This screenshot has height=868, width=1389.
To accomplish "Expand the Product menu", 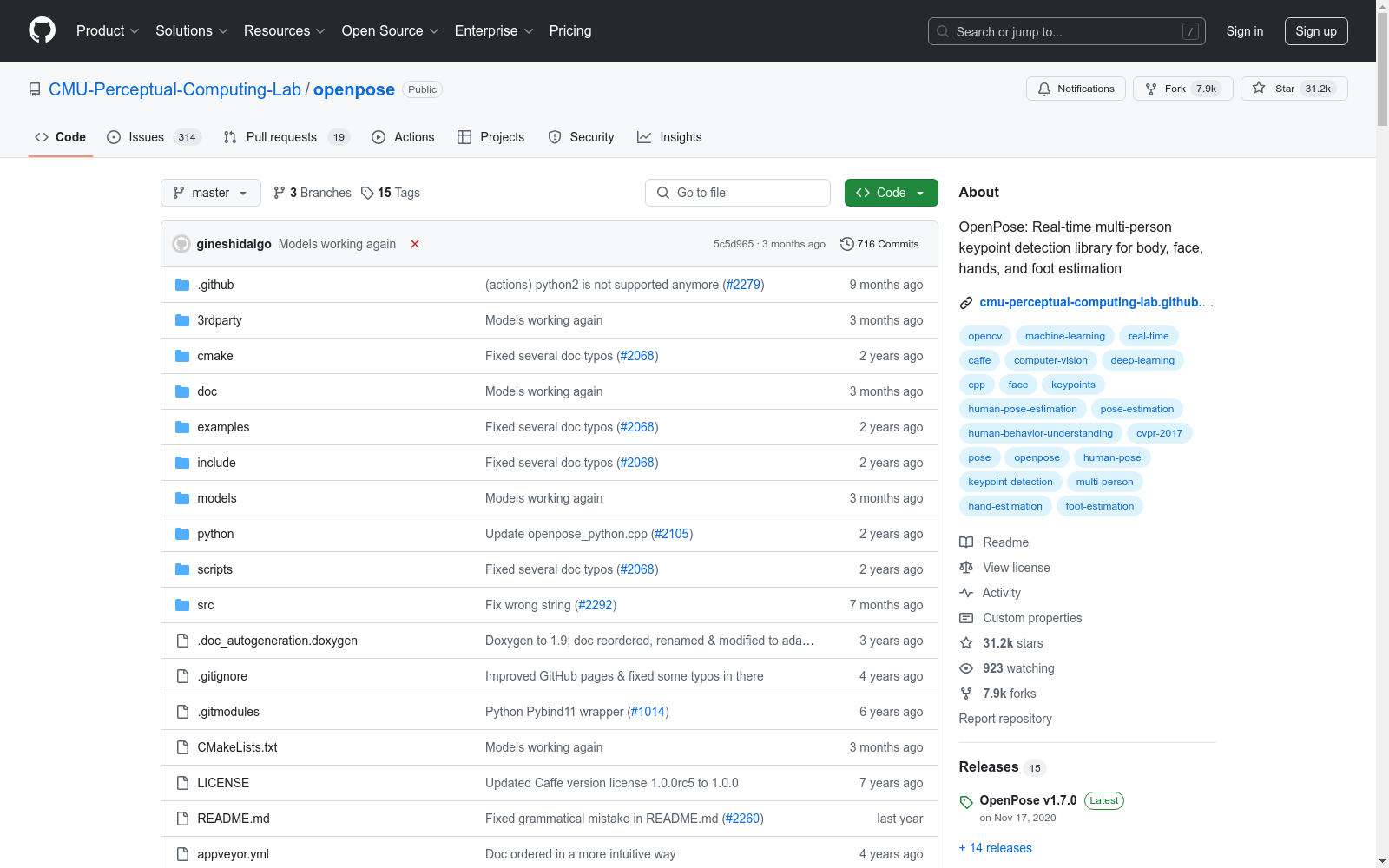I will [x=108, y=30].
